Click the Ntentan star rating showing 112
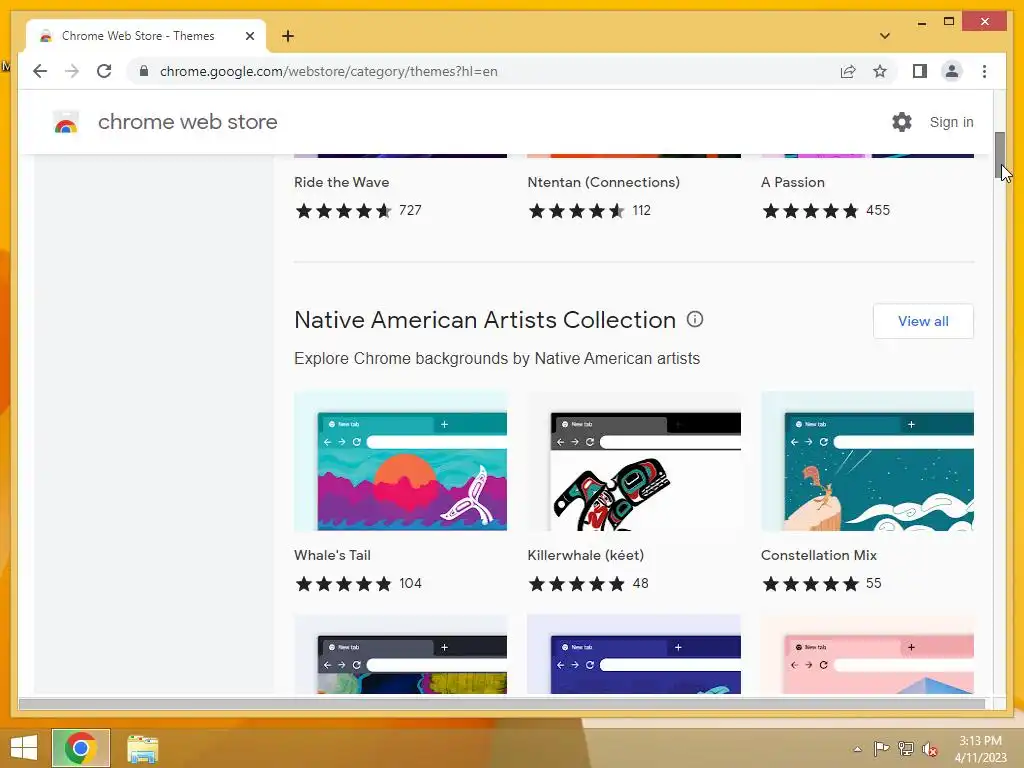 pyautogui.click(x=577, y=210)
